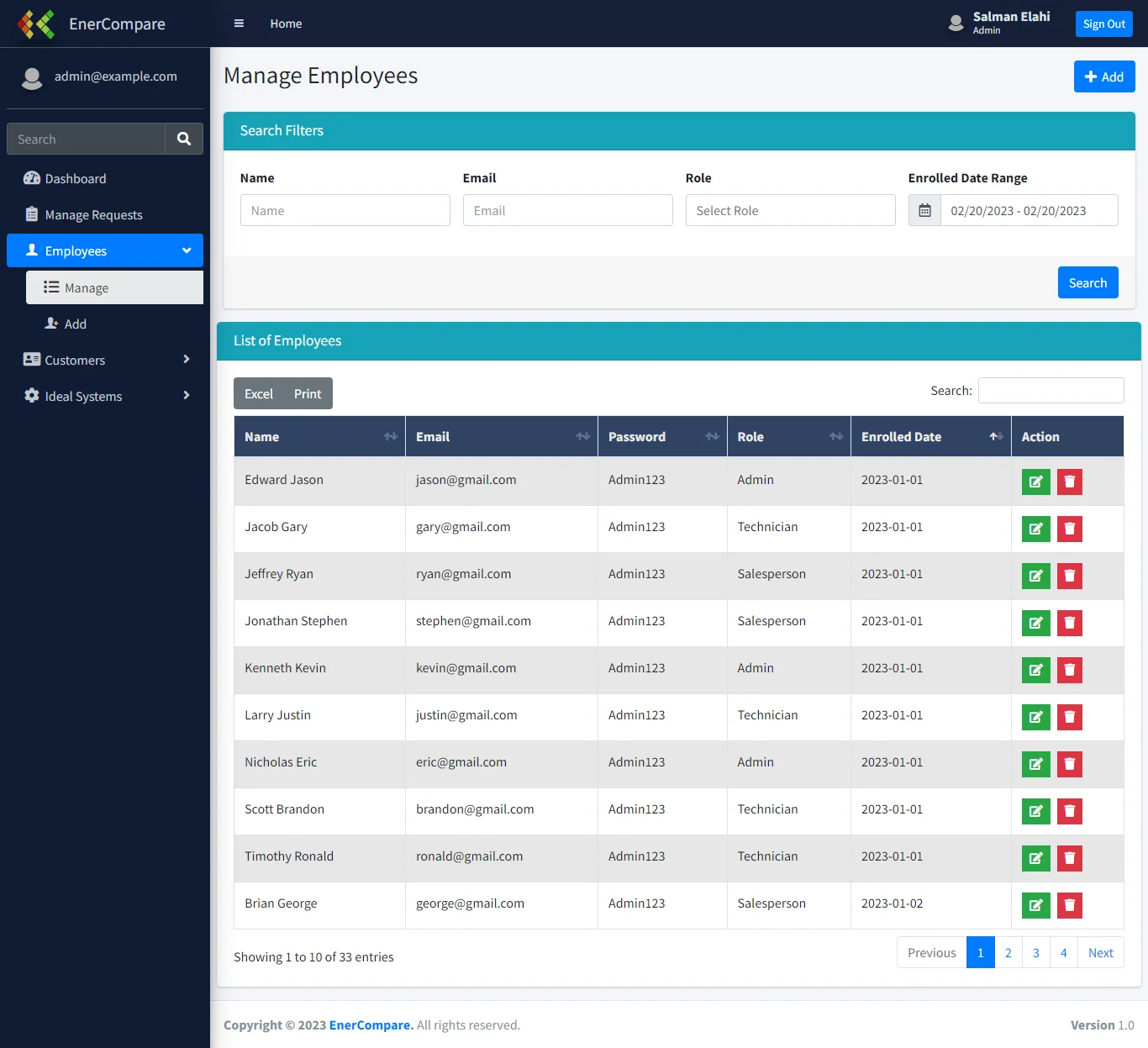Viewport: 1148px width, 1048px height.
Task: Open Manage Requests in the sidebar
Action: (93, 215)
